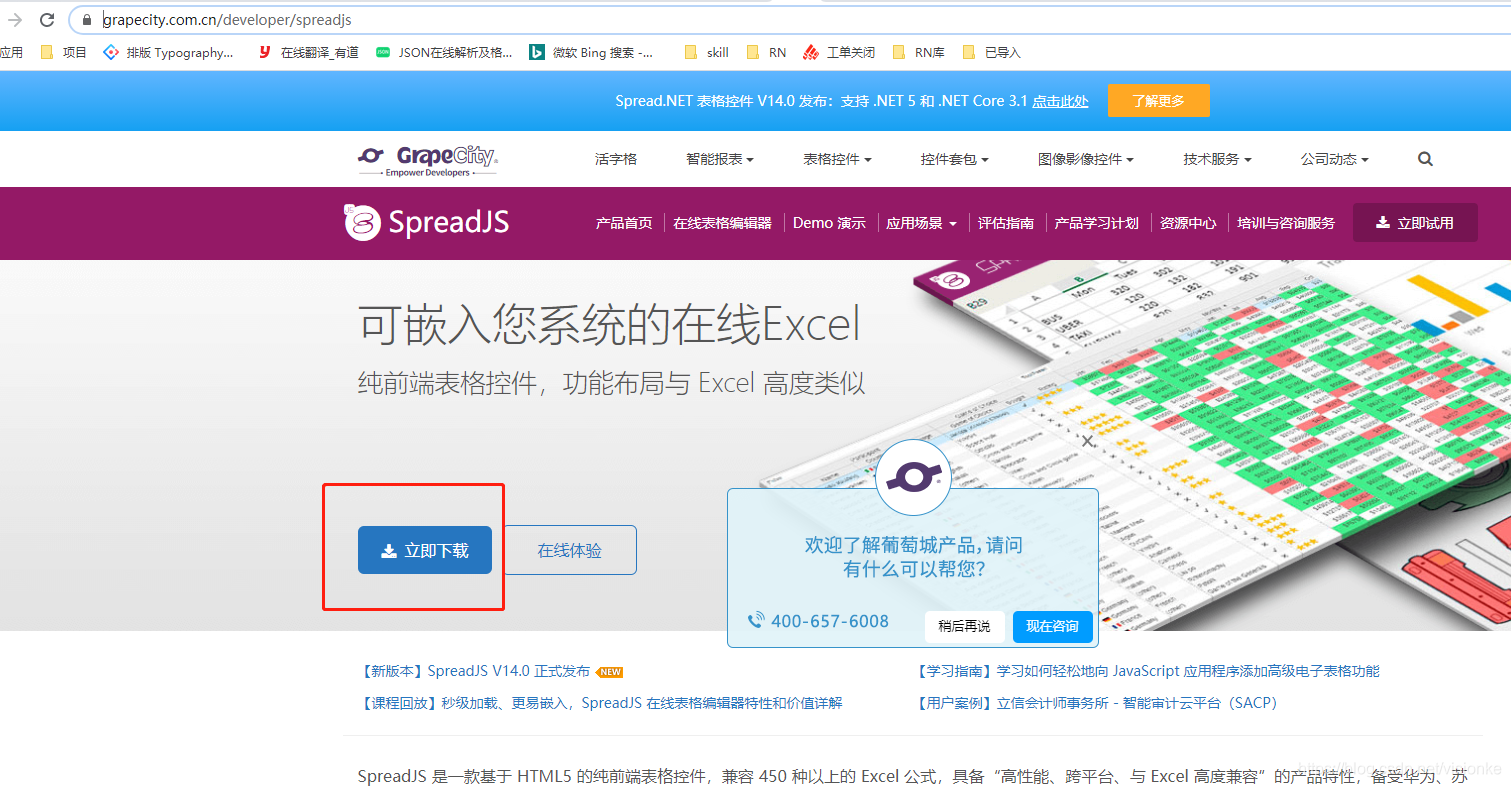Click the blue 立即下载 button
Image resolution: width=1511 pixels, height=787 pixels.
[x=425, y=550]
